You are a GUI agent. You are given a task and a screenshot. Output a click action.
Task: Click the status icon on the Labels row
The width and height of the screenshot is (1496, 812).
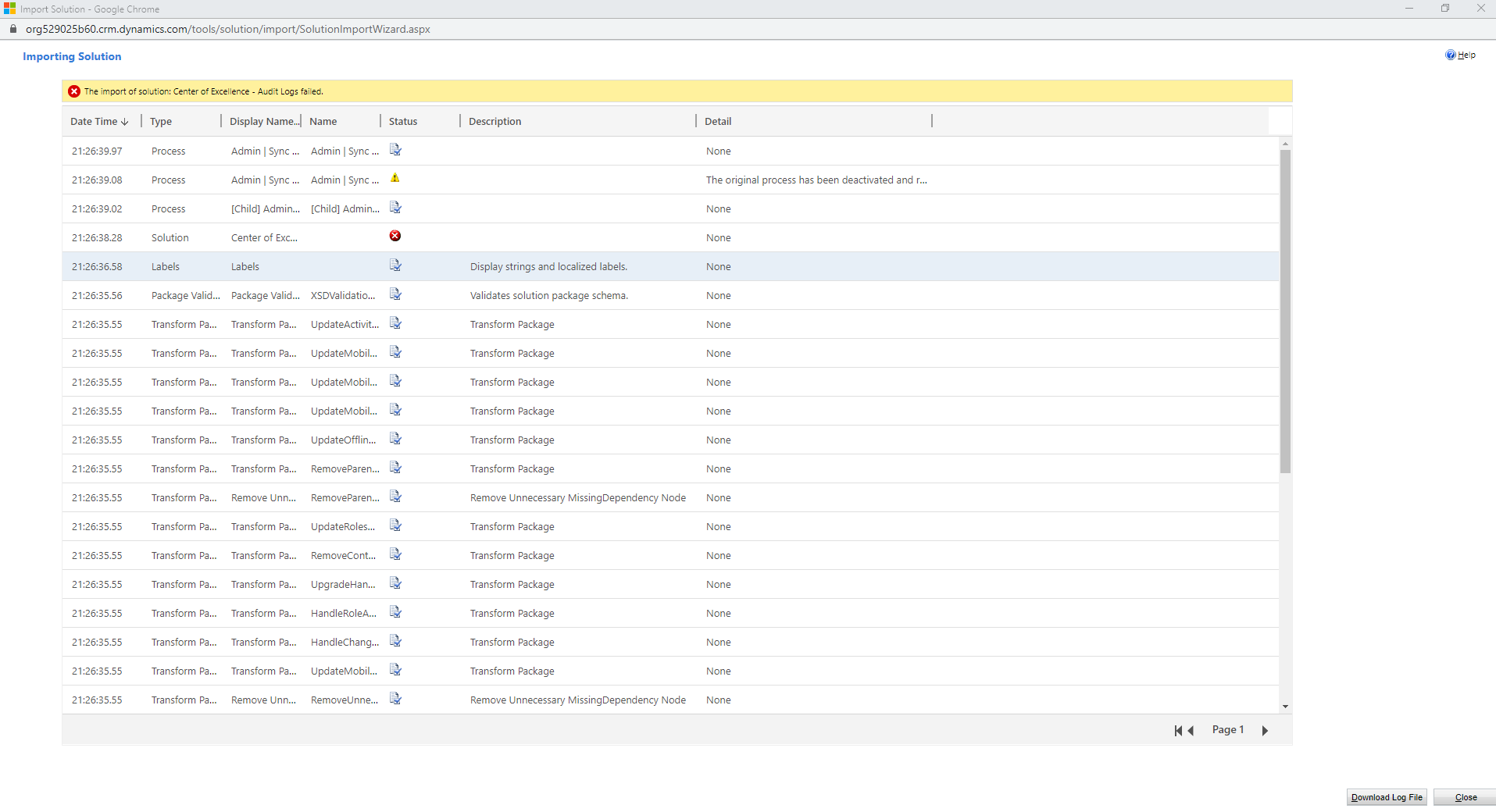[x=395, y=265]
